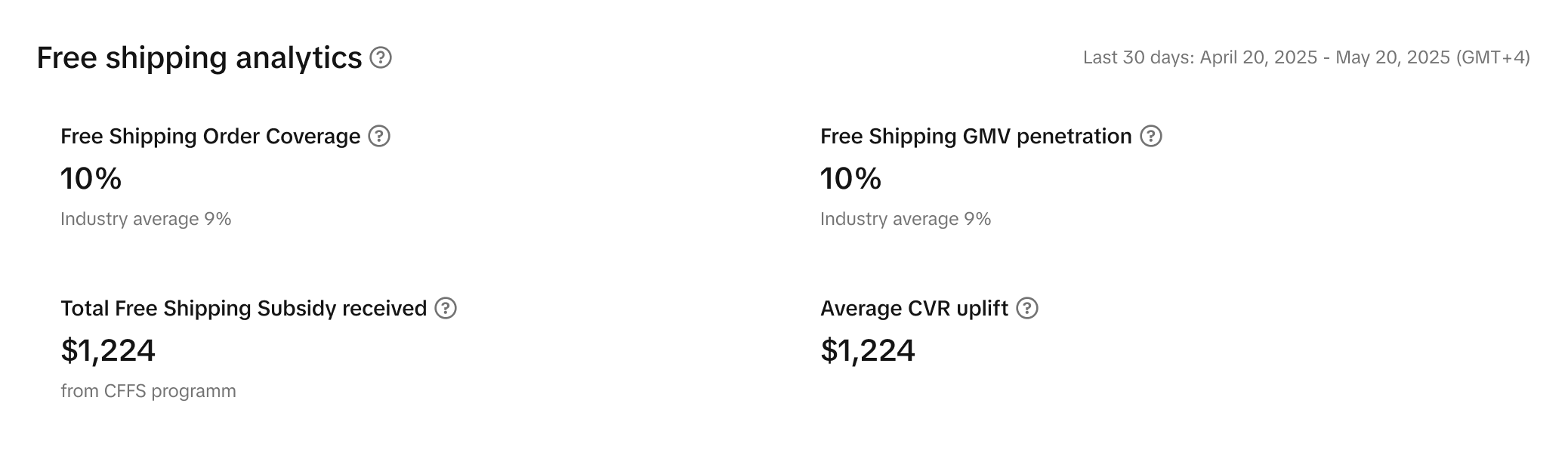Image resolution: width=1568 pixels, height=465 pixels.
Task: Click the 'Last 30 days' period text
Action: click(1137, 57)
